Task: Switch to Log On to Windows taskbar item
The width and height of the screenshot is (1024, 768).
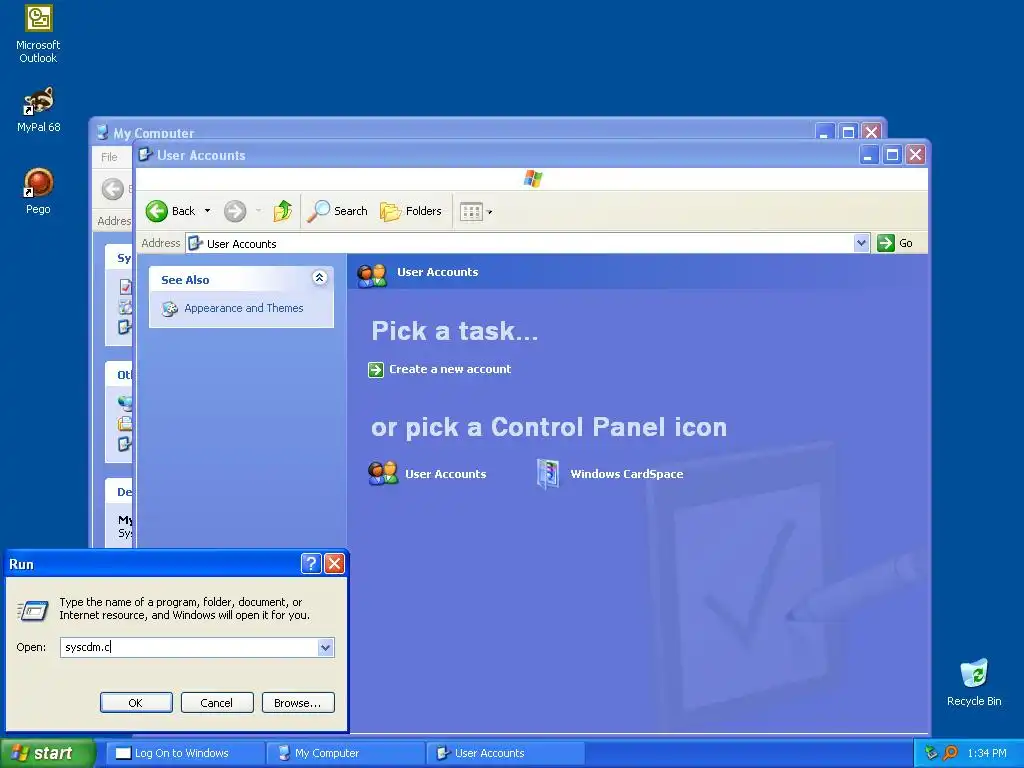Action: pos(185,753)
